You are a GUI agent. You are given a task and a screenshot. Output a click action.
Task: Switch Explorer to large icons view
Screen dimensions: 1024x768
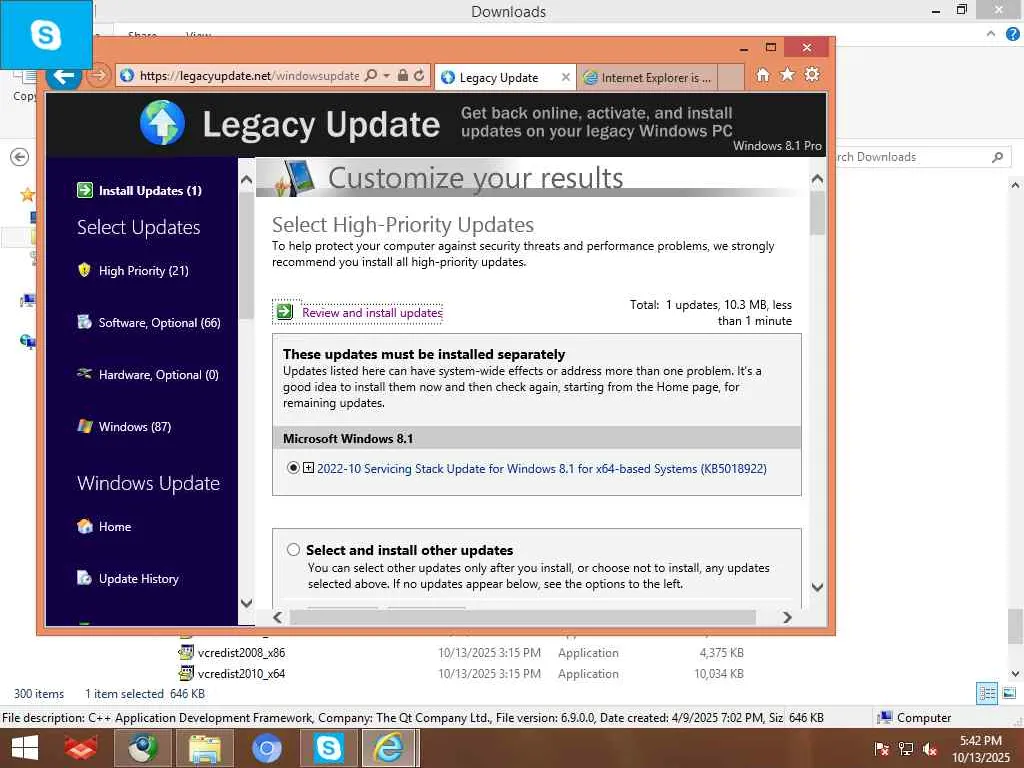(1009, 693)
